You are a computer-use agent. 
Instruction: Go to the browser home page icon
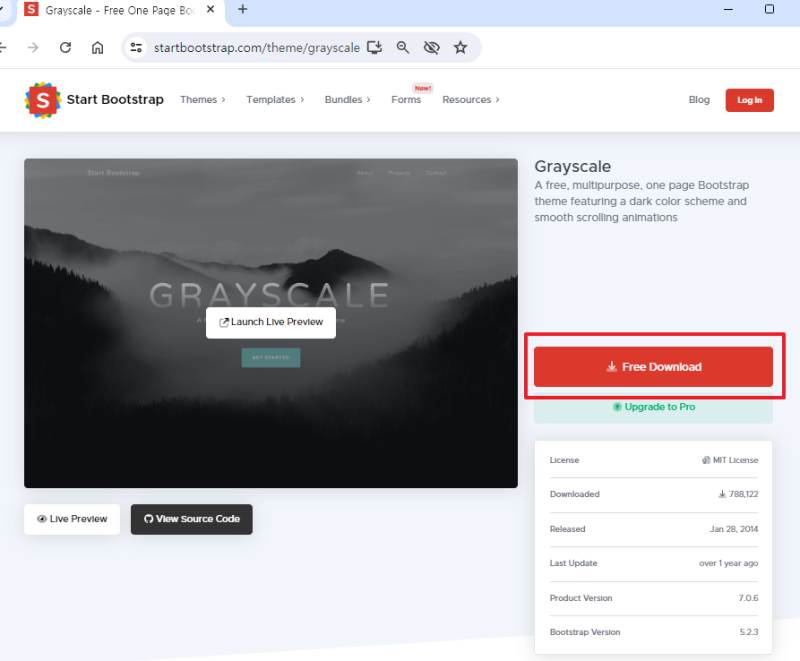(x=97, y=47)
